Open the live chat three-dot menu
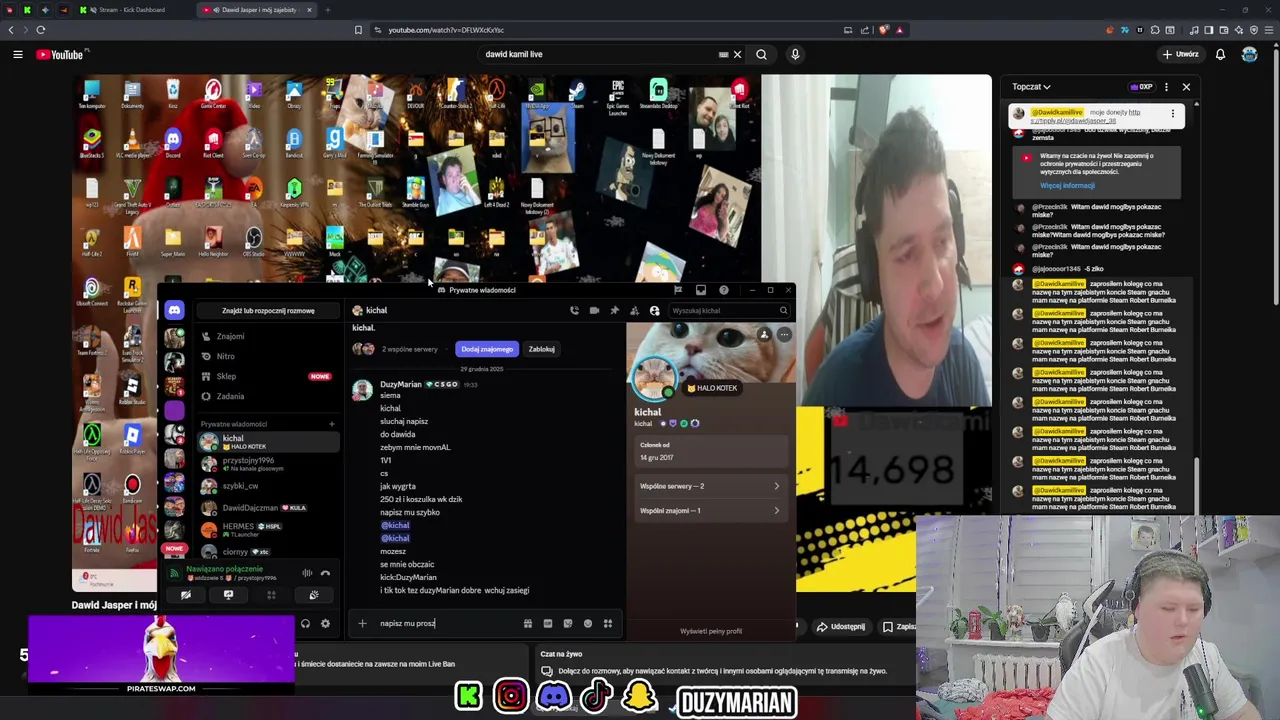Screen dimensions: 1280x720 tap(1166, 87)
